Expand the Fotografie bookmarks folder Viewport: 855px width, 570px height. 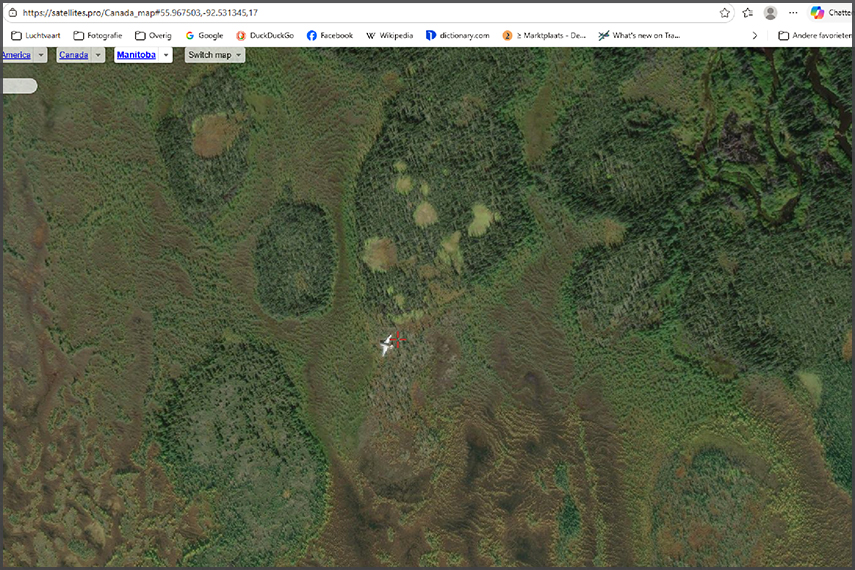(98, 35)
